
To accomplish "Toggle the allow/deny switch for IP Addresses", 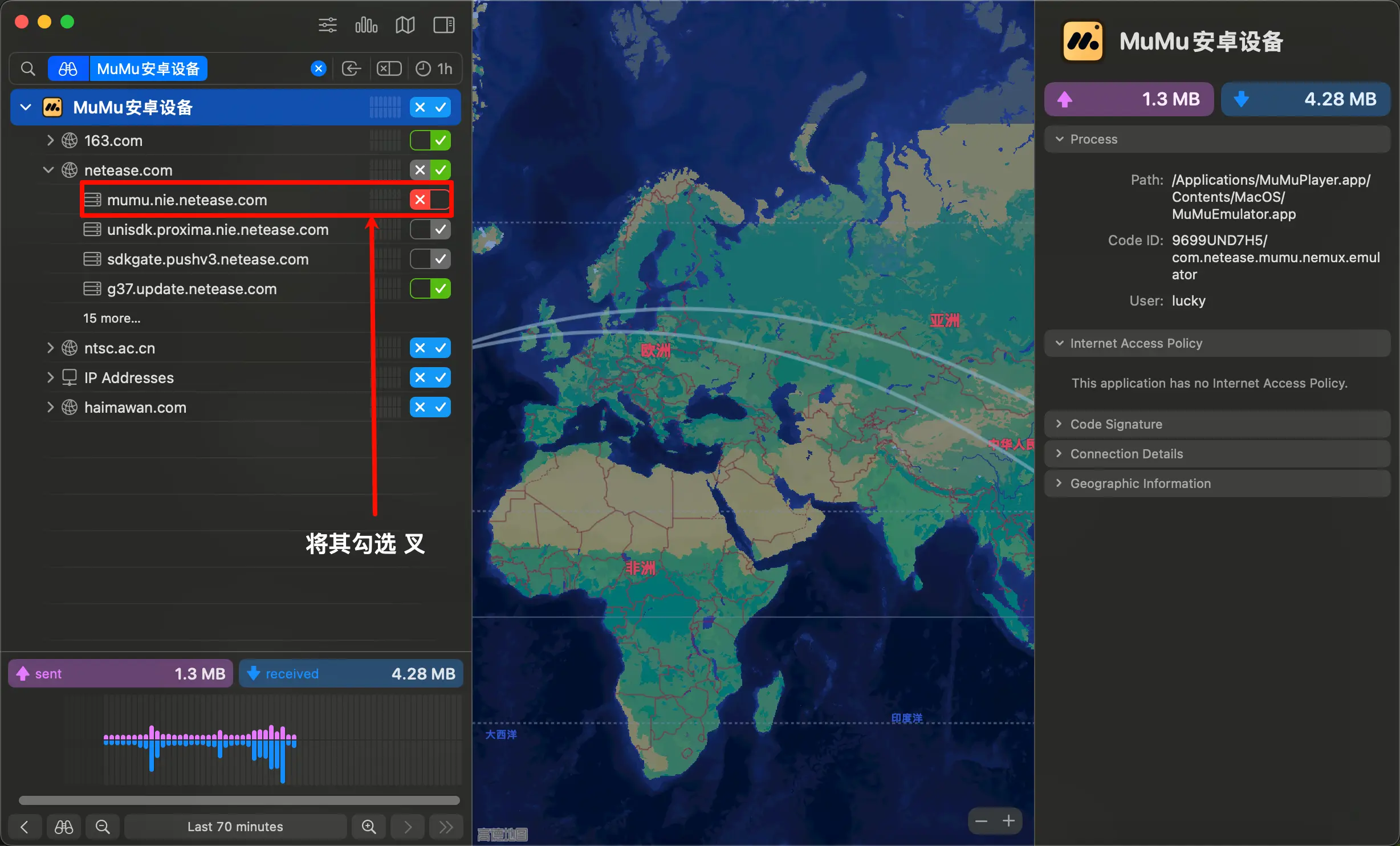I will coord(430,377).
